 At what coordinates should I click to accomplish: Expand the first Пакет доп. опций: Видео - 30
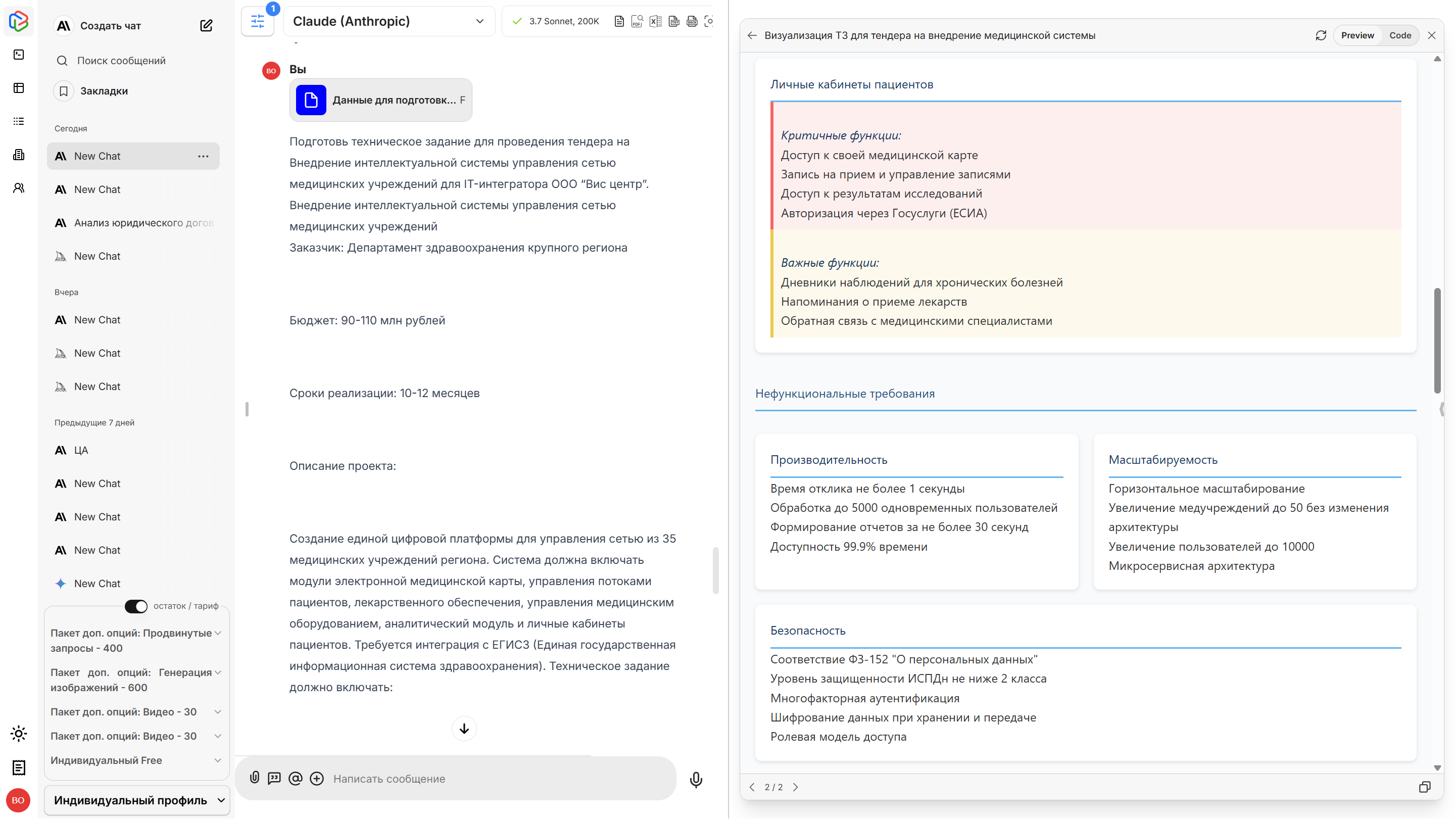[136, 711]
